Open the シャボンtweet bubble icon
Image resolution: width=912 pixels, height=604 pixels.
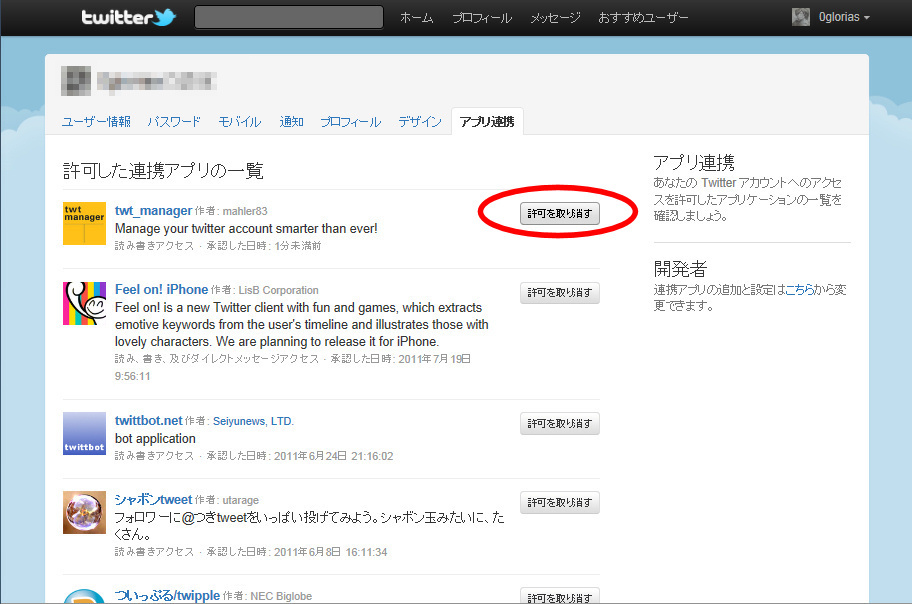click(84, 513)
